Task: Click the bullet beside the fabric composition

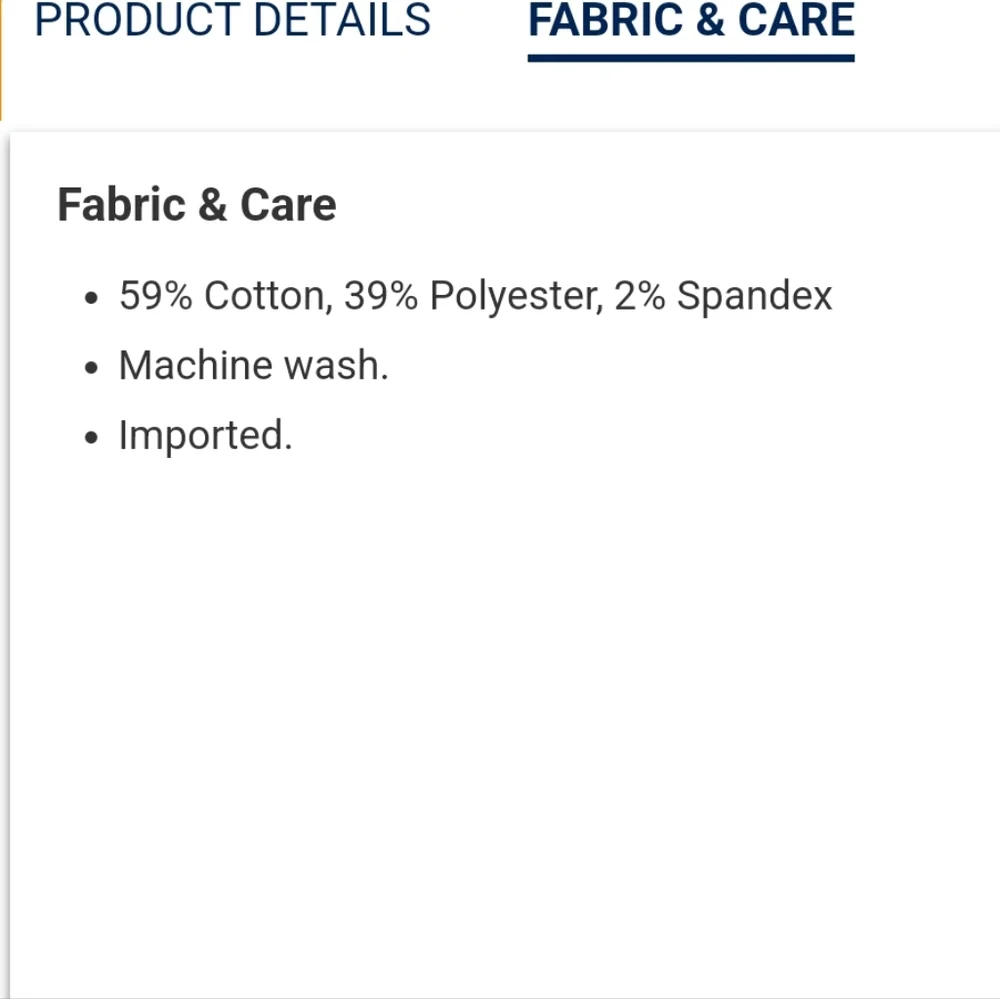Action: pyautogui.click(x=93, y=298)
